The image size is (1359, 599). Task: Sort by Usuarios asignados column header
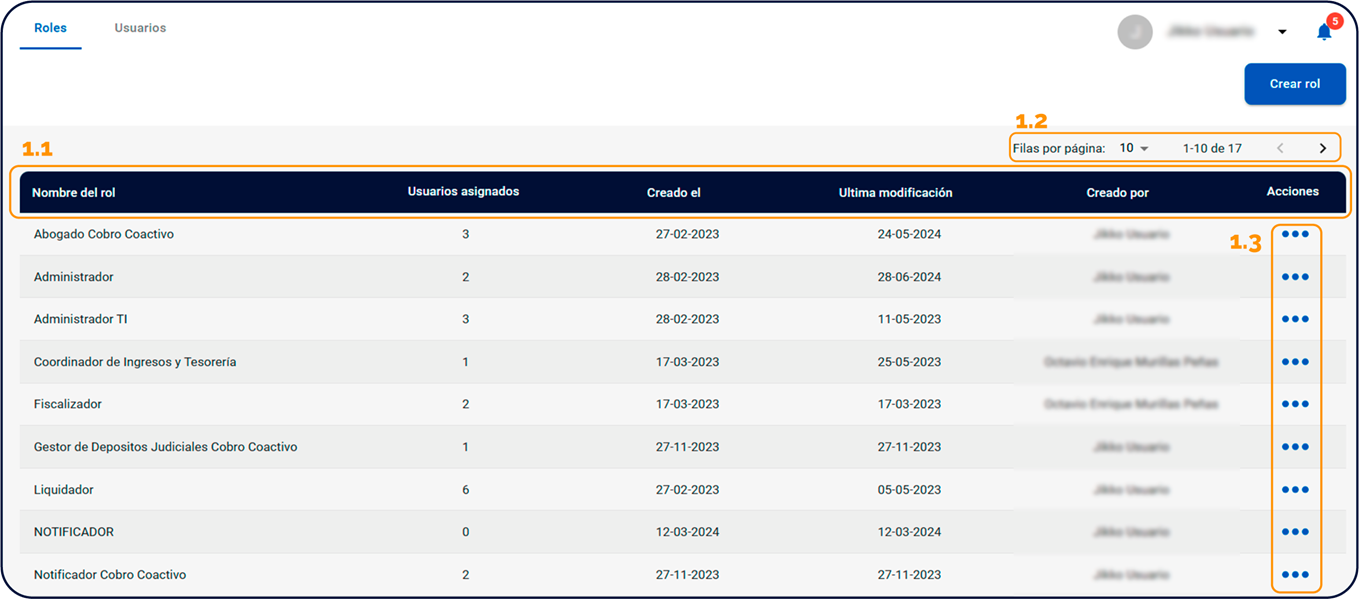(463, 192)
